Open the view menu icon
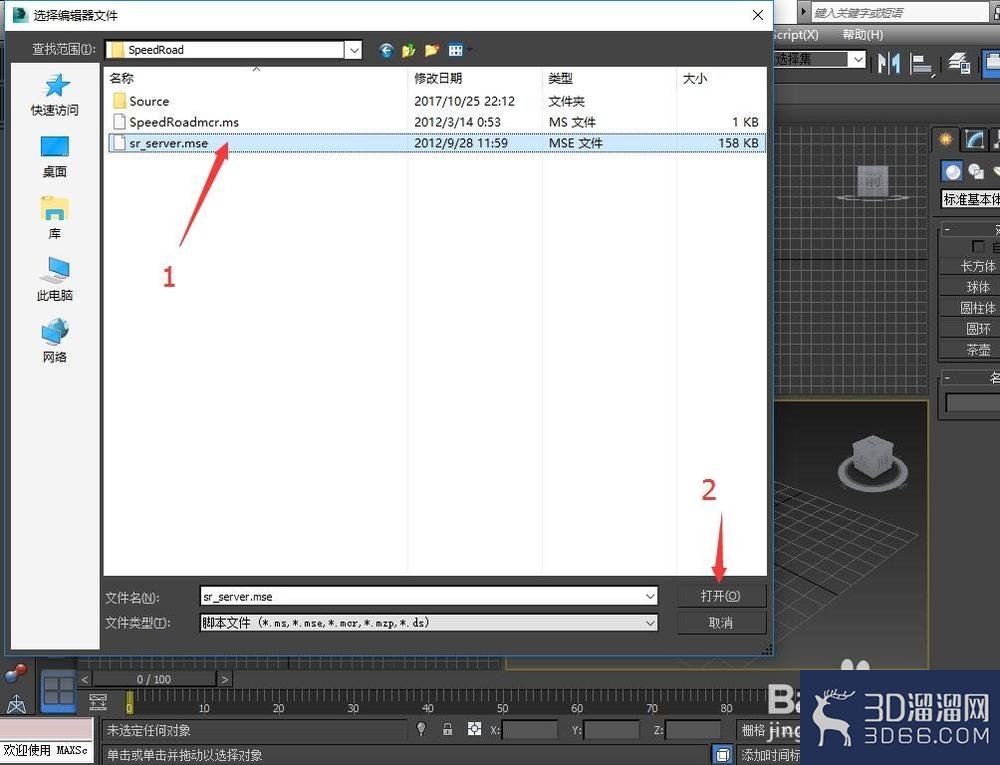The width and height of the screenshot is (1000, 765). [x=456, y=50]
